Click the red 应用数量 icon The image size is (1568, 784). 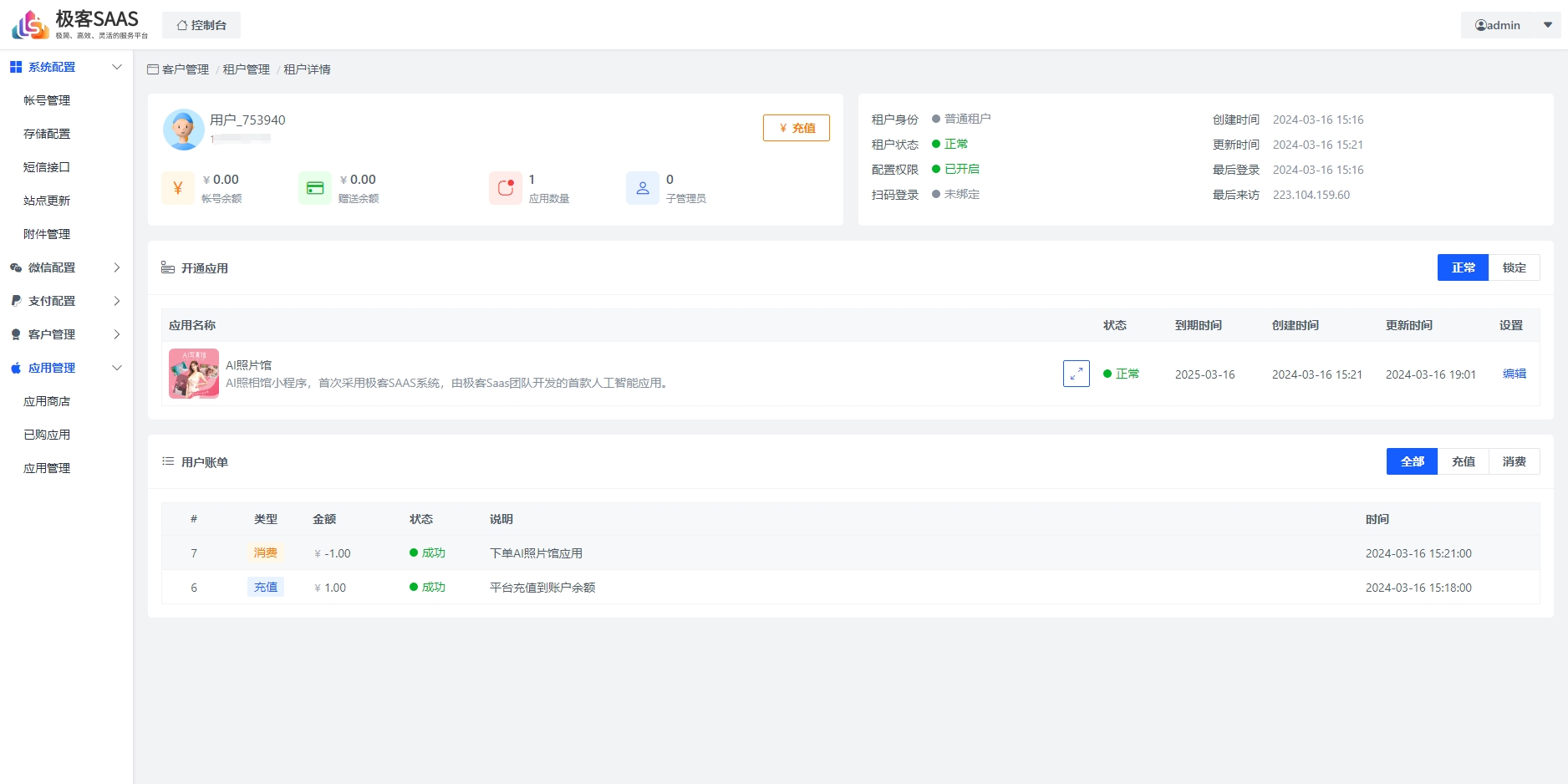point(506,188)
